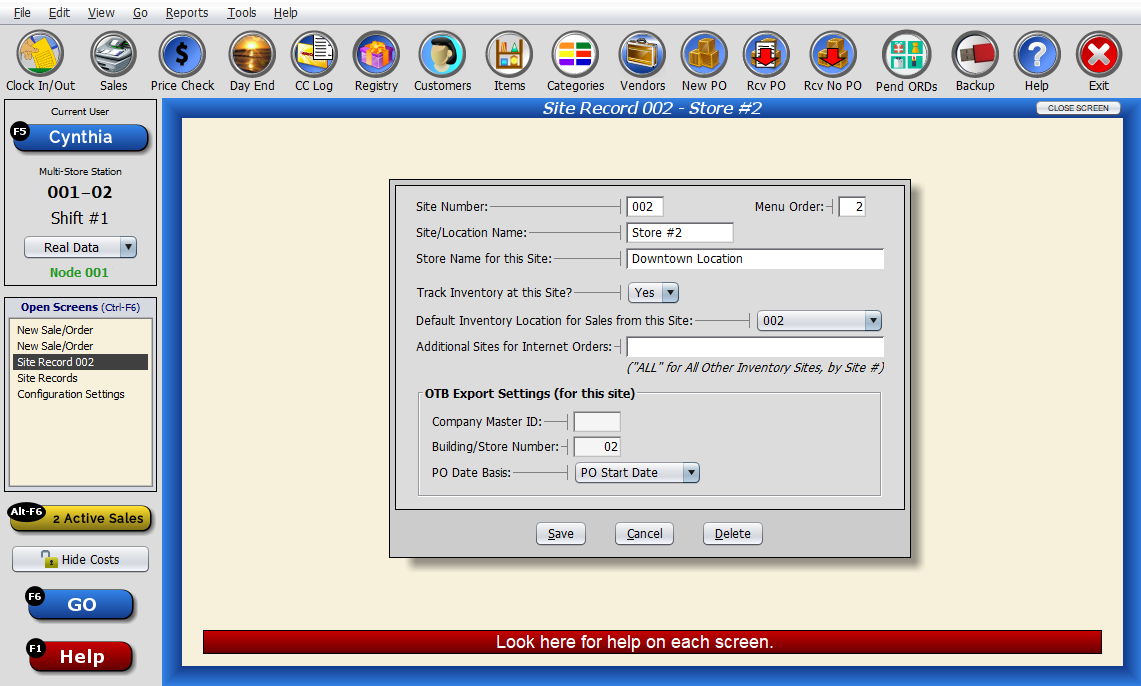Click the red help message bar

click(x=652, y=642)
